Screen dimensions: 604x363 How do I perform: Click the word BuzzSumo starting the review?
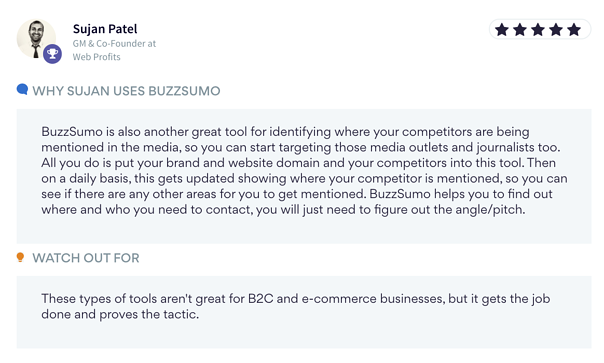tap(72, 132)
